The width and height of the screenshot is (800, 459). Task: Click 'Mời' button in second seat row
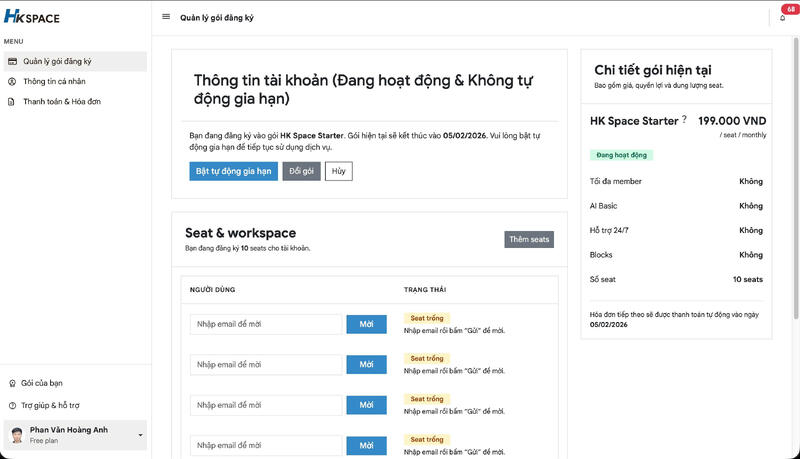pyautogui.click(x=366, y=365)
